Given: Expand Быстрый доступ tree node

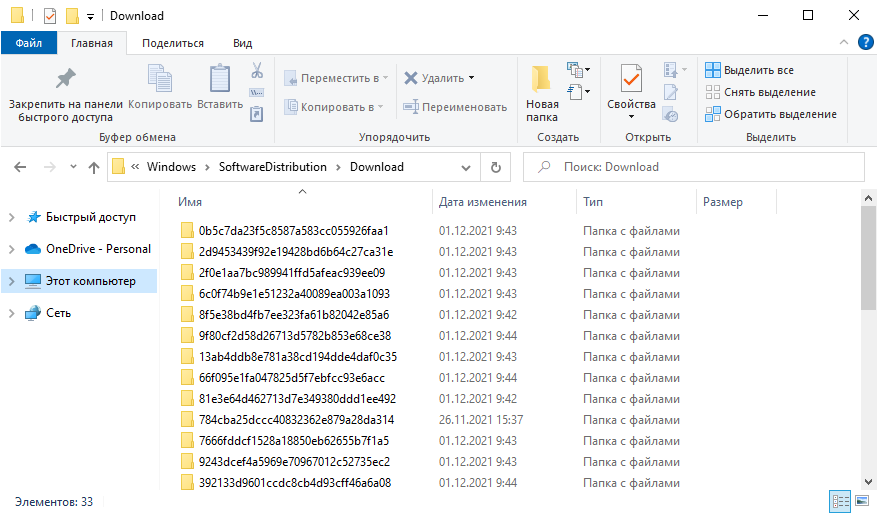Looking at the screenshot, I should coord(11,217).
